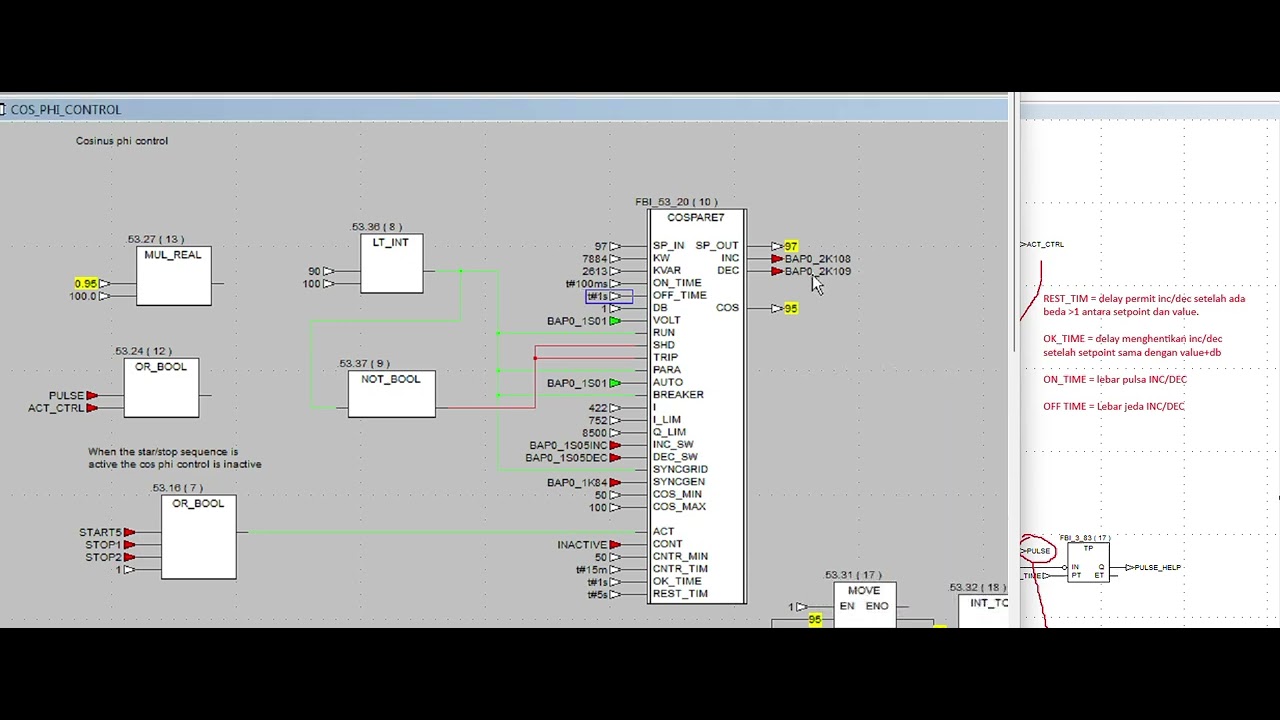Click the FBI_53_20 (10) instance label
Viewport: 1280px width, 720px height.
676,202
